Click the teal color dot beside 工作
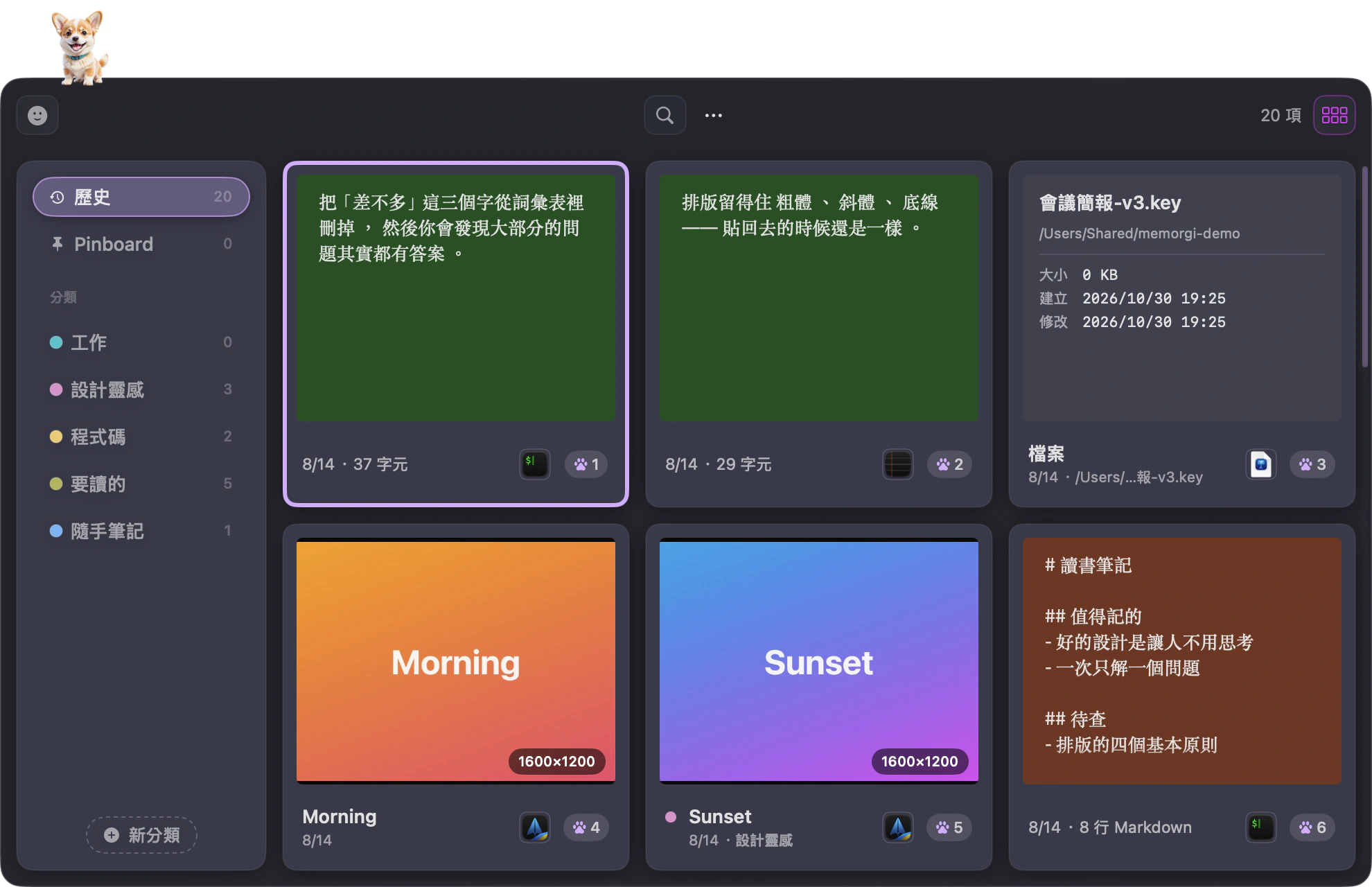The height and width of the screenshot is (887, 1372). [56, 342]
